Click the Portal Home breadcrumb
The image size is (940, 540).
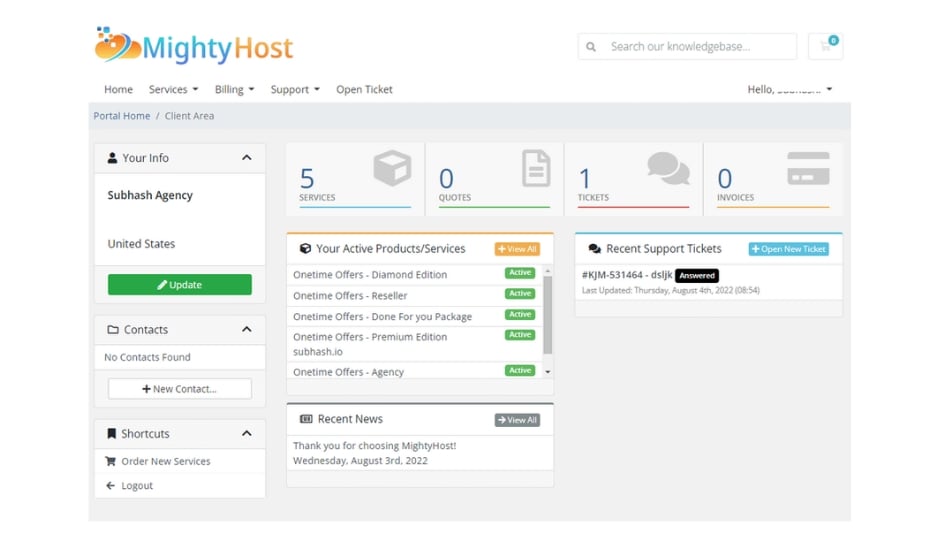pos(122,116)
